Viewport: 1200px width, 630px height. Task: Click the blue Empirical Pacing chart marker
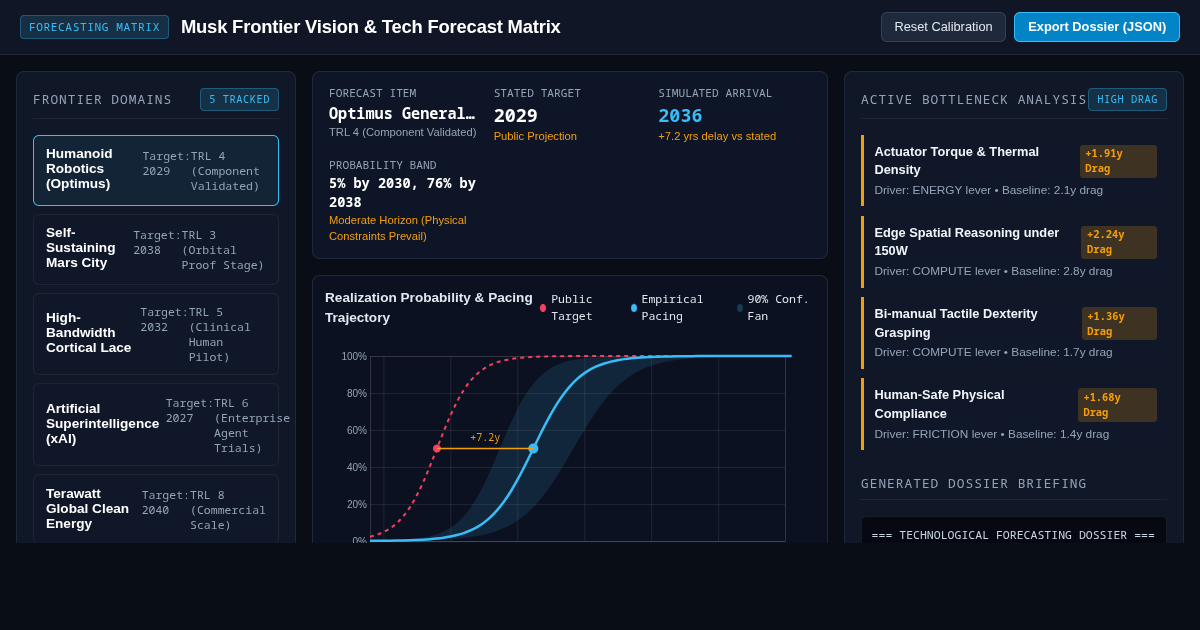[533, 448]
